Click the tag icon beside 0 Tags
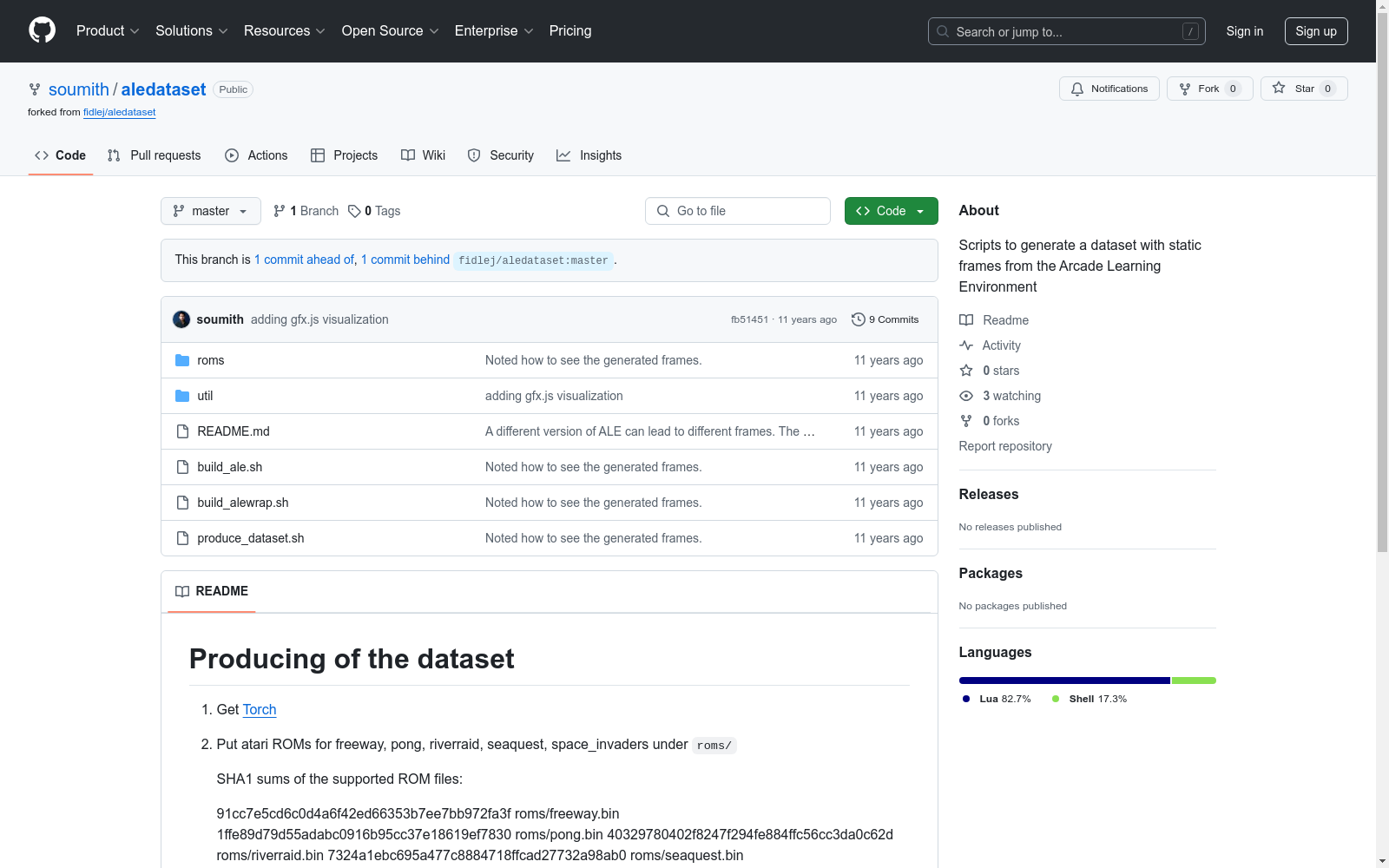Image resolution: width=1389 pixels, height=868 pixels. click(354, 211)
